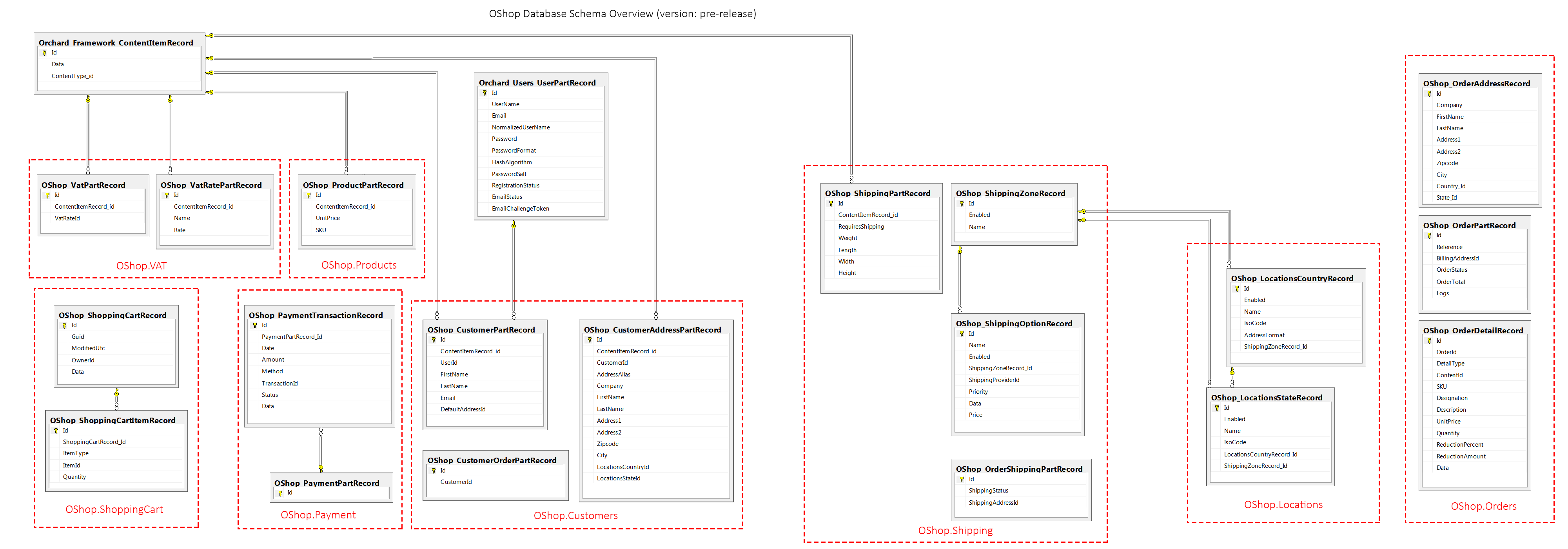This screenshot has width=1568, height=549.
Task: Click the OShop.VAT module label
Action: coord(141,266)
